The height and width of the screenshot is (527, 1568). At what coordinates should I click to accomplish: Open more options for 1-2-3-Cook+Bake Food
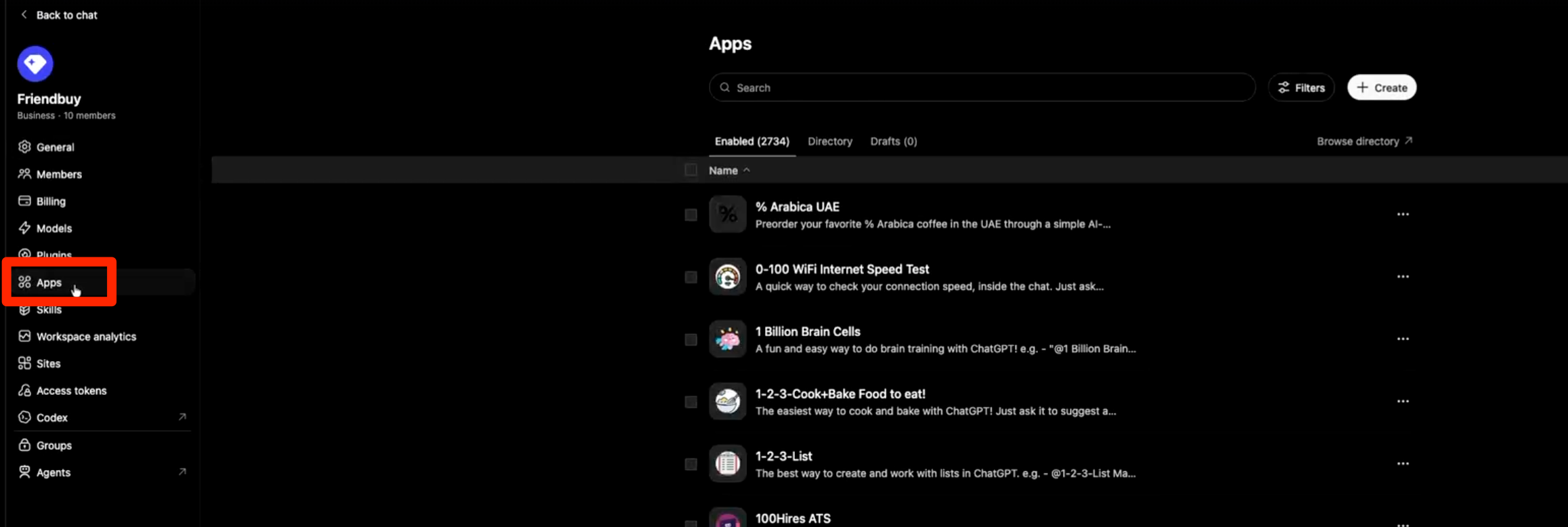(x=1403, y=402)
